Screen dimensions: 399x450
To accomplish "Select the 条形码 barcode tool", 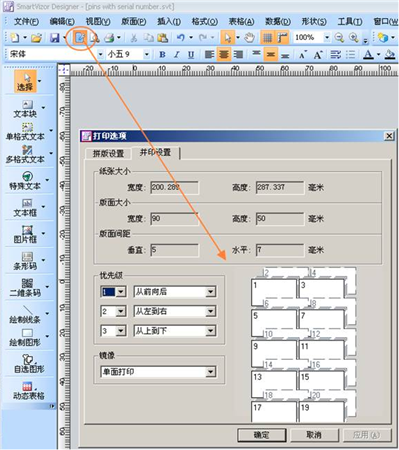I will pos(25,261).
